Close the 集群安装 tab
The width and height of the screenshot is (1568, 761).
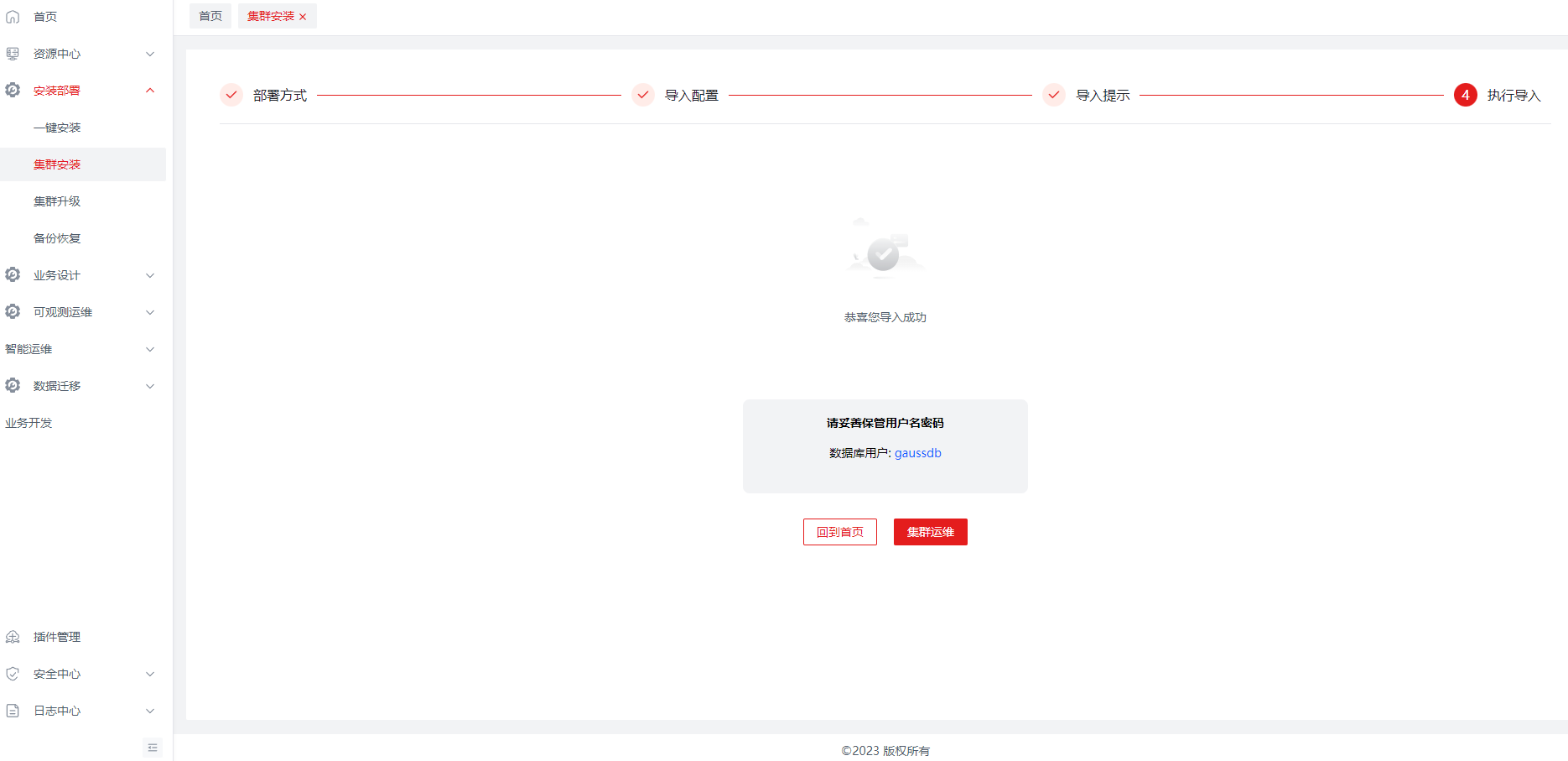(x=303, y=17)
